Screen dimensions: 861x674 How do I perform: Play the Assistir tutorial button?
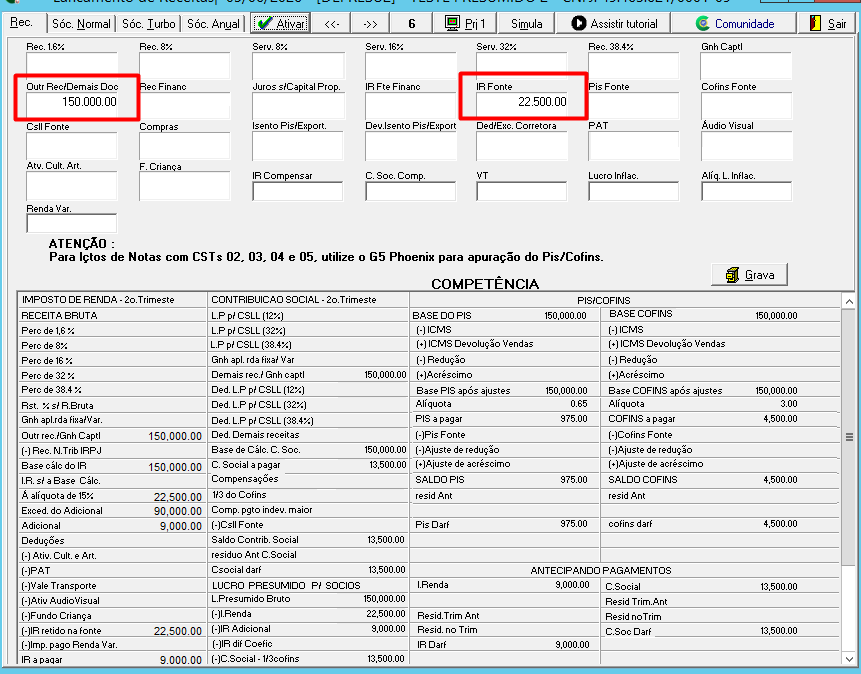tap(614, 24)
